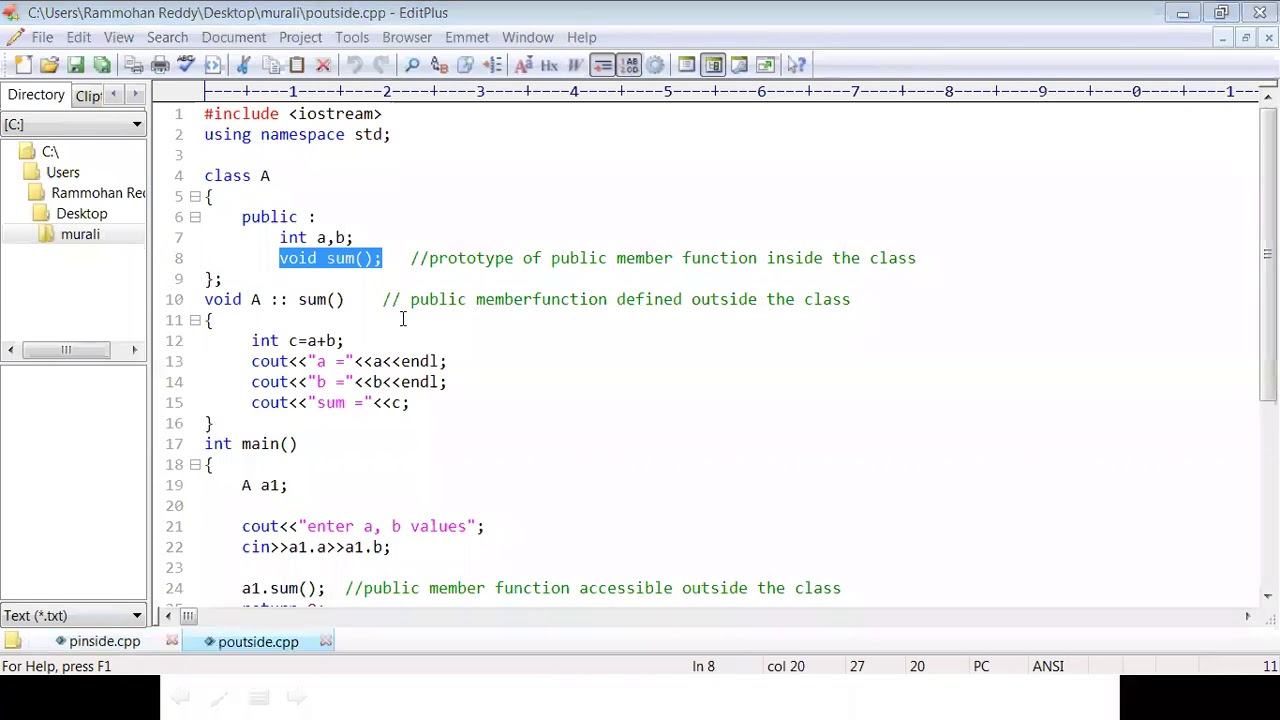This screenshot has width=1280, height=720.
Task: Open the Text (*.txt) file filter dropdown
Action: [137, 616]
